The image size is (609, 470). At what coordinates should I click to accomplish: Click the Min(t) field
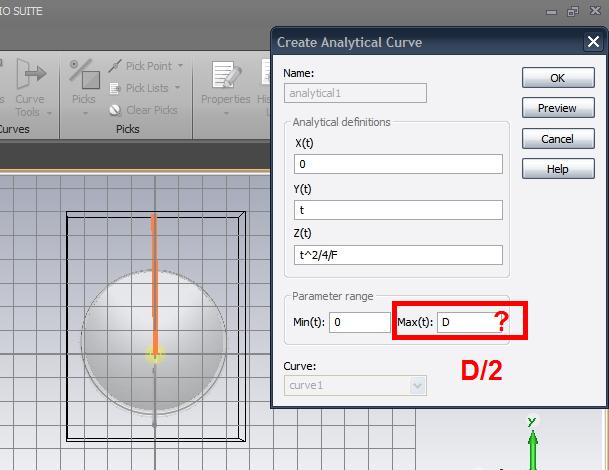point(360,322)
